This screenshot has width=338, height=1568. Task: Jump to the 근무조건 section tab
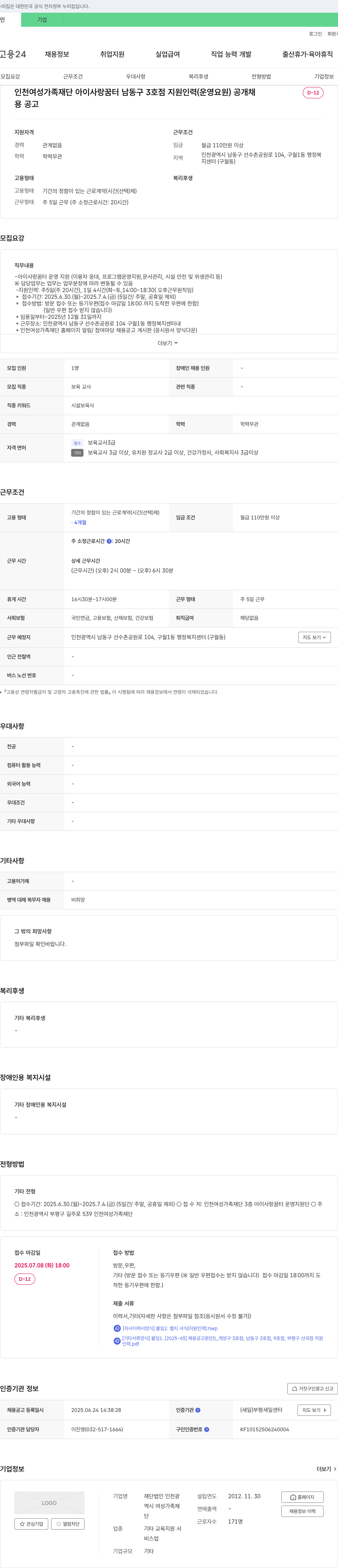click(73, 77)
